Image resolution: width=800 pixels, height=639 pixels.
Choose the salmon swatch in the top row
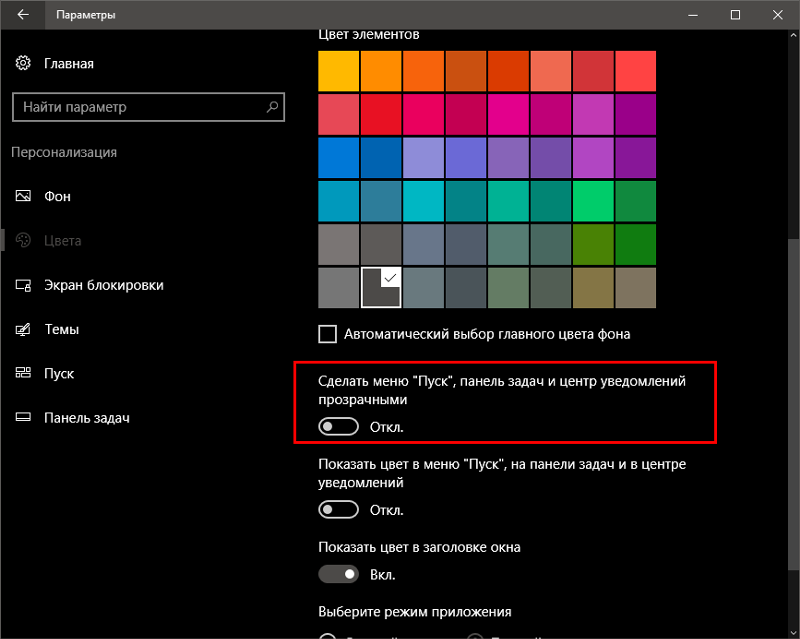point(551,71)
